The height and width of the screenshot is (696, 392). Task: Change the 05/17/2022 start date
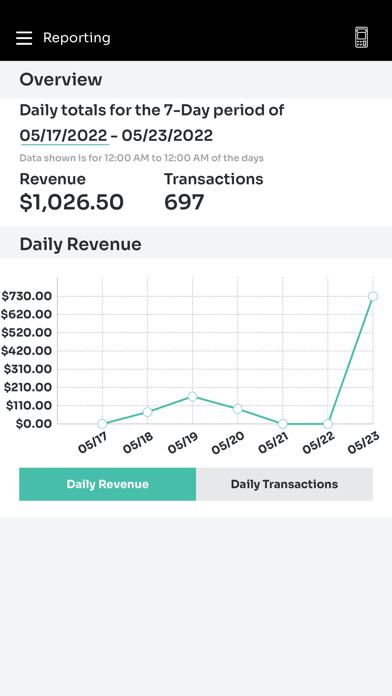tap(63, 135)
